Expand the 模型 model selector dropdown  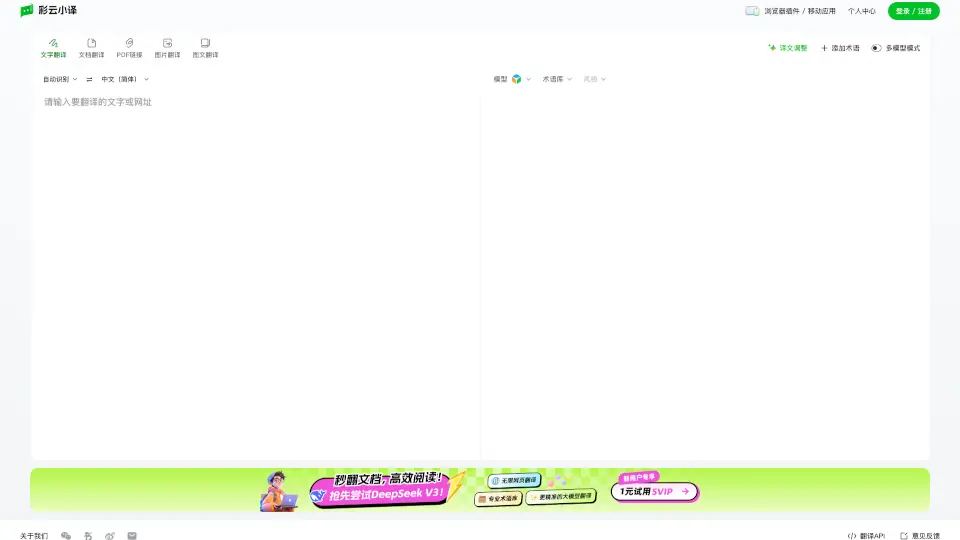click(513, 79)
